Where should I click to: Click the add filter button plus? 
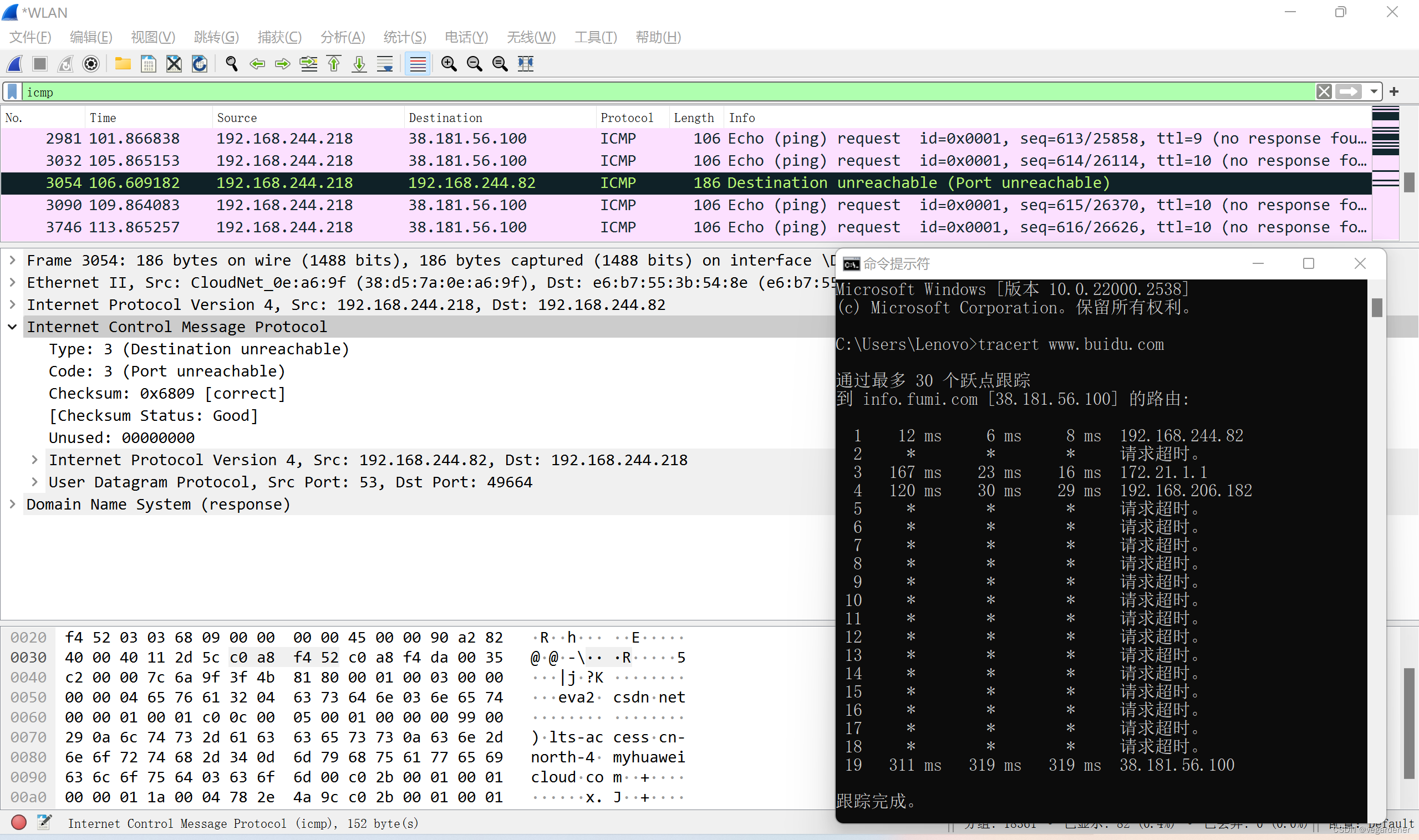[x=1394, y=91]
